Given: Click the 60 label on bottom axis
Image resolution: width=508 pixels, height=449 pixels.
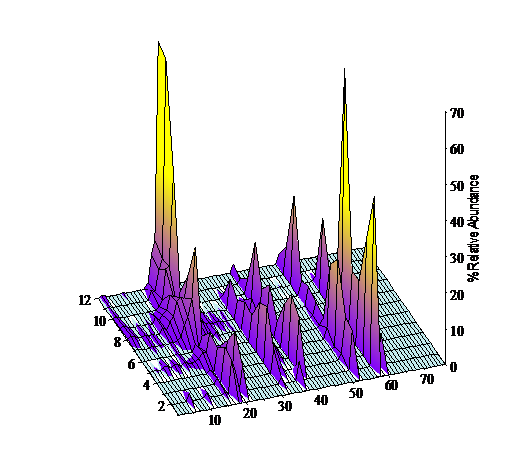Looking at the screenshot, I should click(391, 385).
